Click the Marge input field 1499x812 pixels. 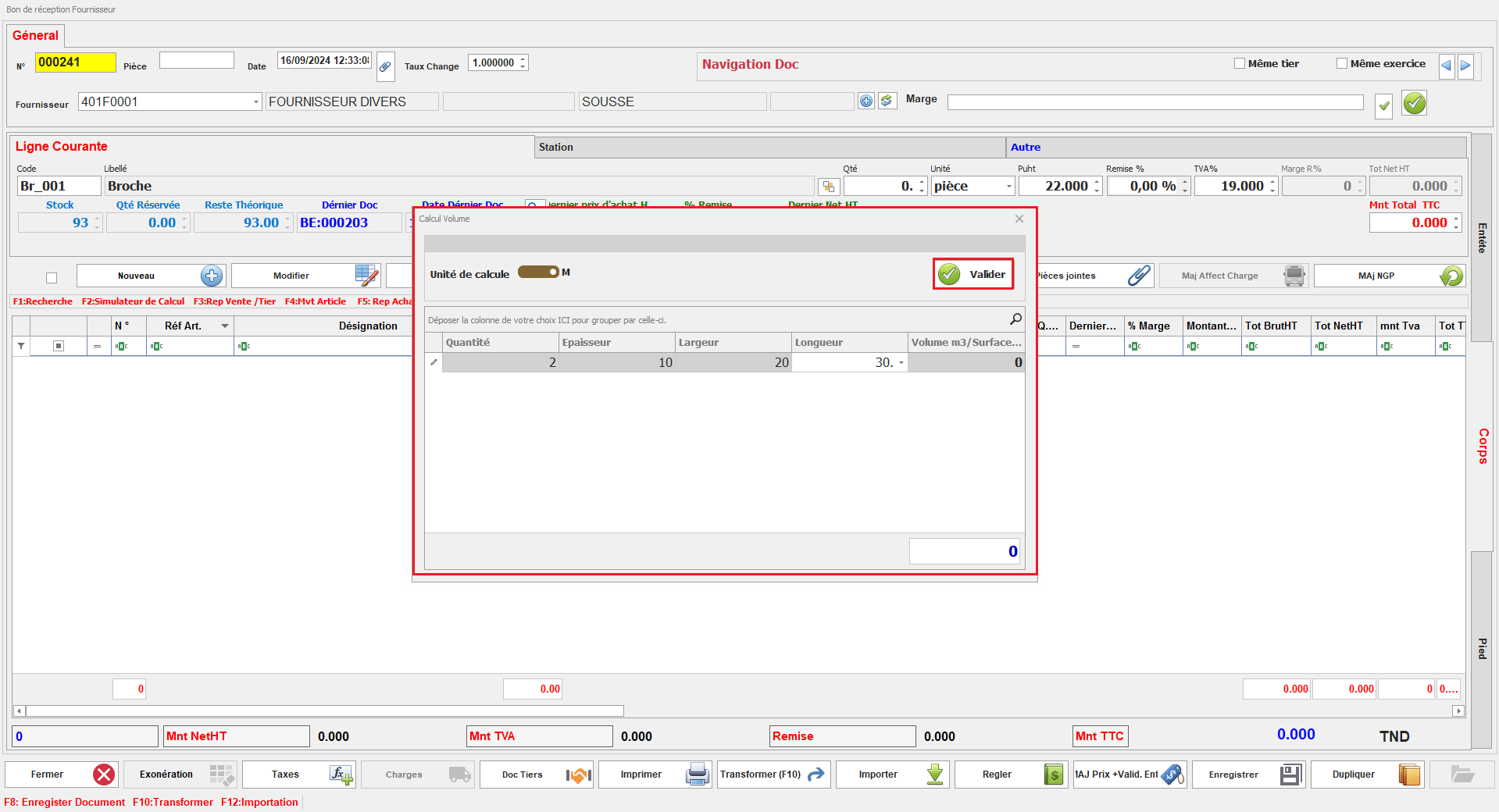click(1155, 102)
